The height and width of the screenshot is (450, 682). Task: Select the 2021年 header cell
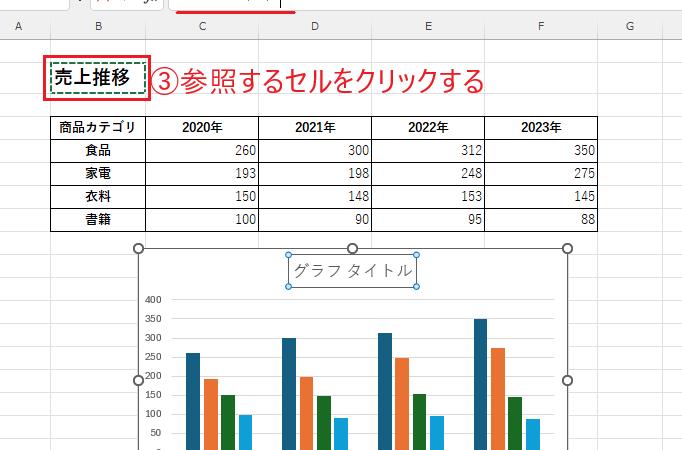click(x=315, y=128)
